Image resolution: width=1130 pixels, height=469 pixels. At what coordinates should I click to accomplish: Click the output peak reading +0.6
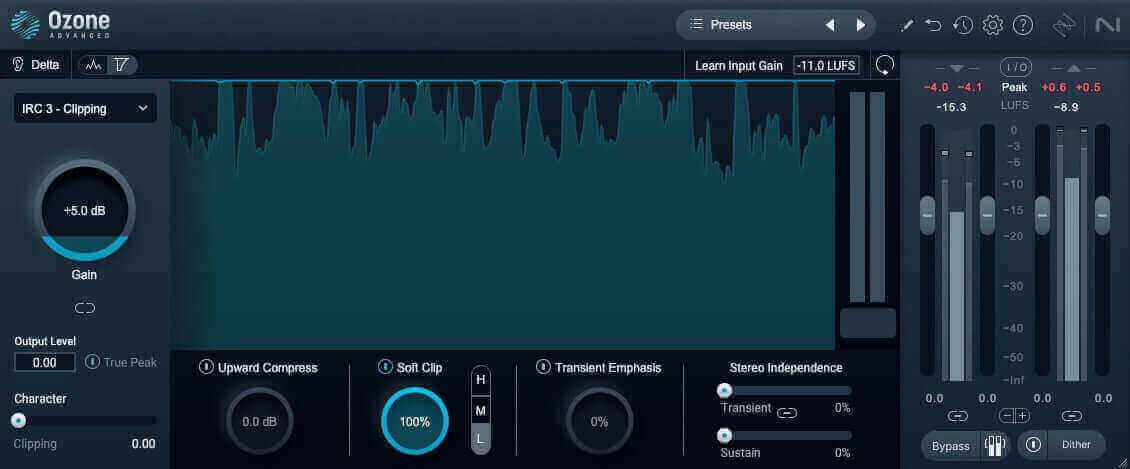[1053, 87]
